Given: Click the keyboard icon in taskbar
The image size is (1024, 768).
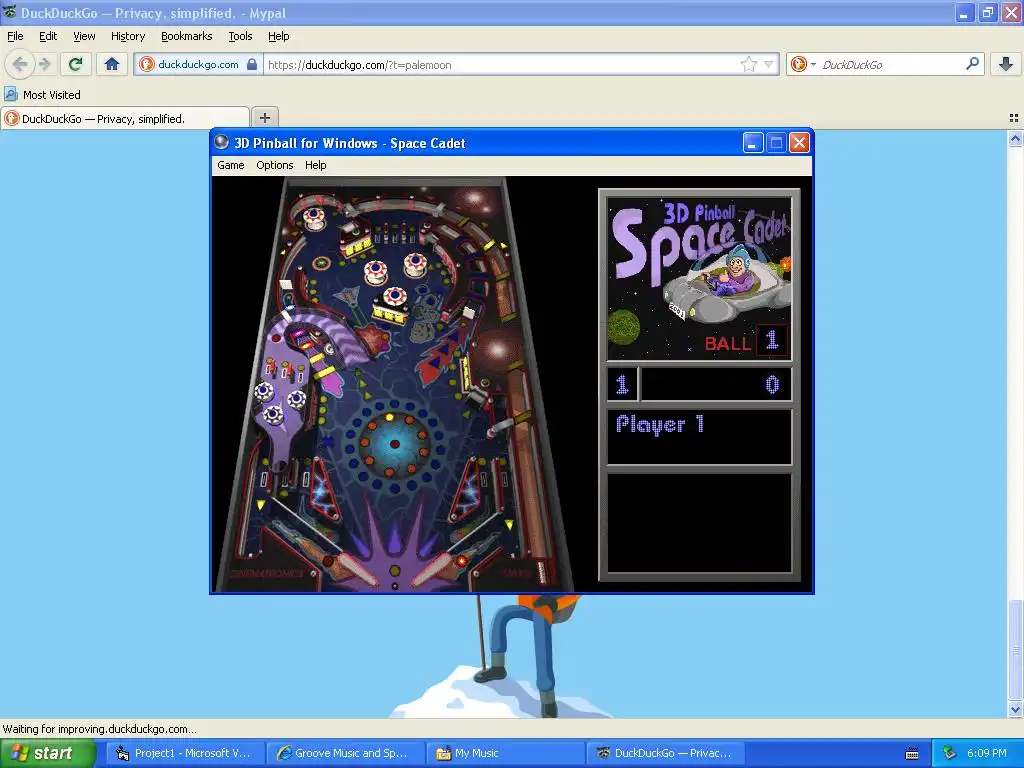Looking at the screenshot, I should (912, 754).
